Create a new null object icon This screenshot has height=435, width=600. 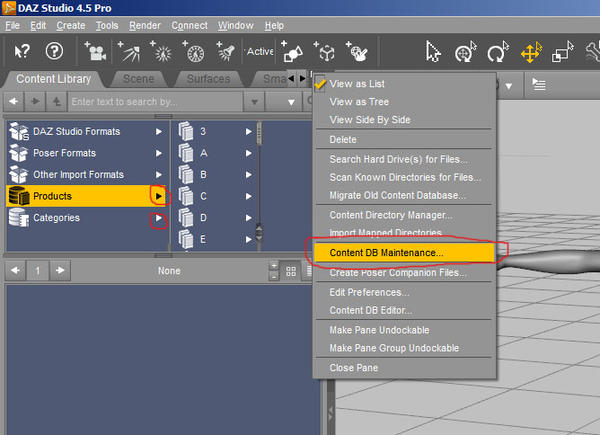pos(324,51)
